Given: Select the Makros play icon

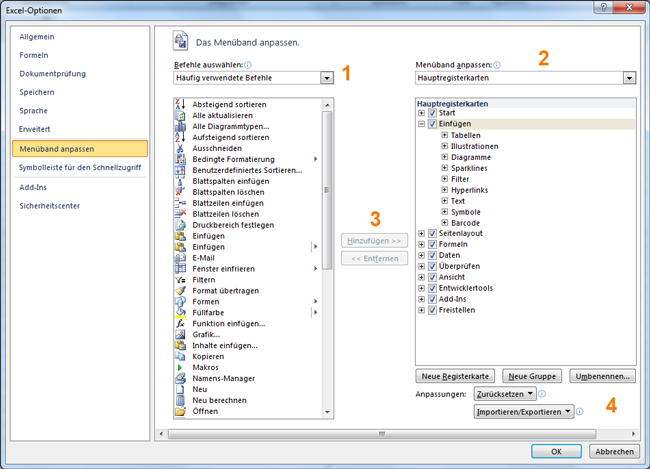Looking at the screenshot, I should 180,367.
